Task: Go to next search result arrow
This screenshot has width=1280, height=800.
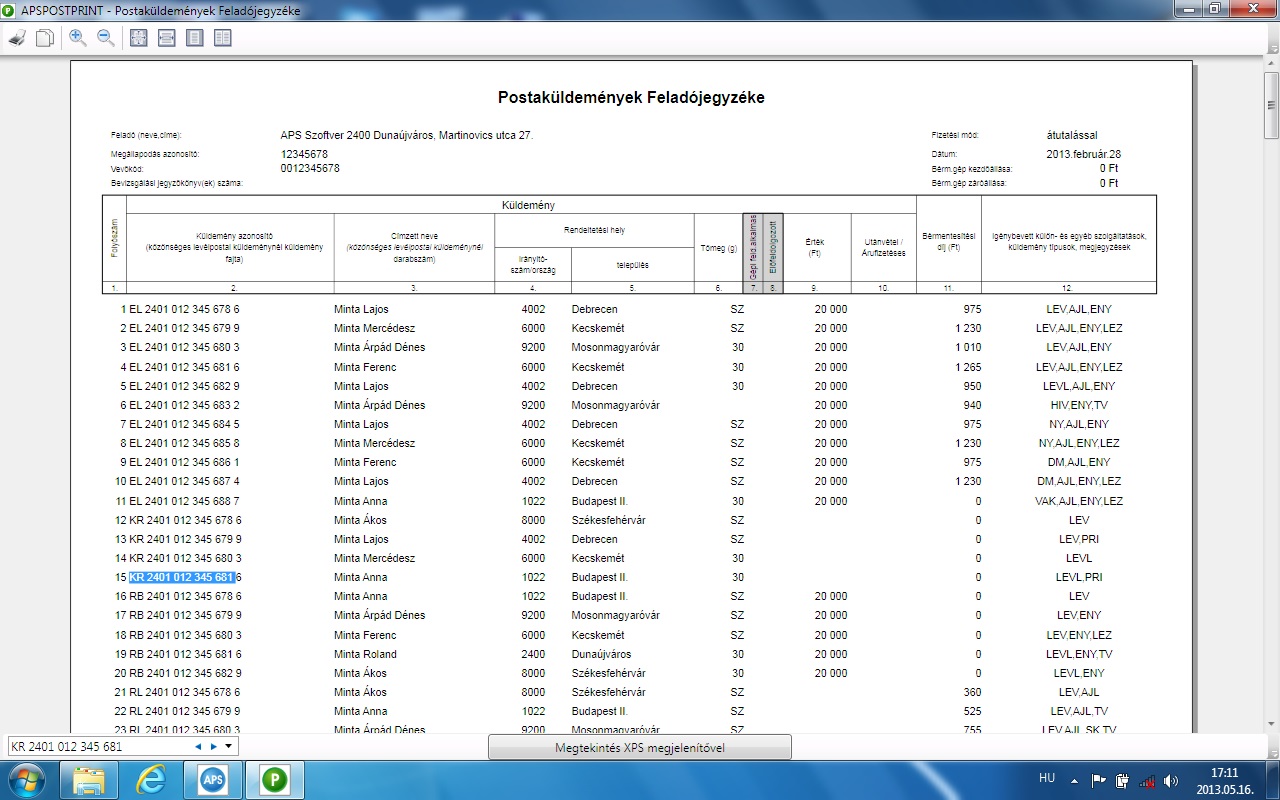Action: [213, 746]
